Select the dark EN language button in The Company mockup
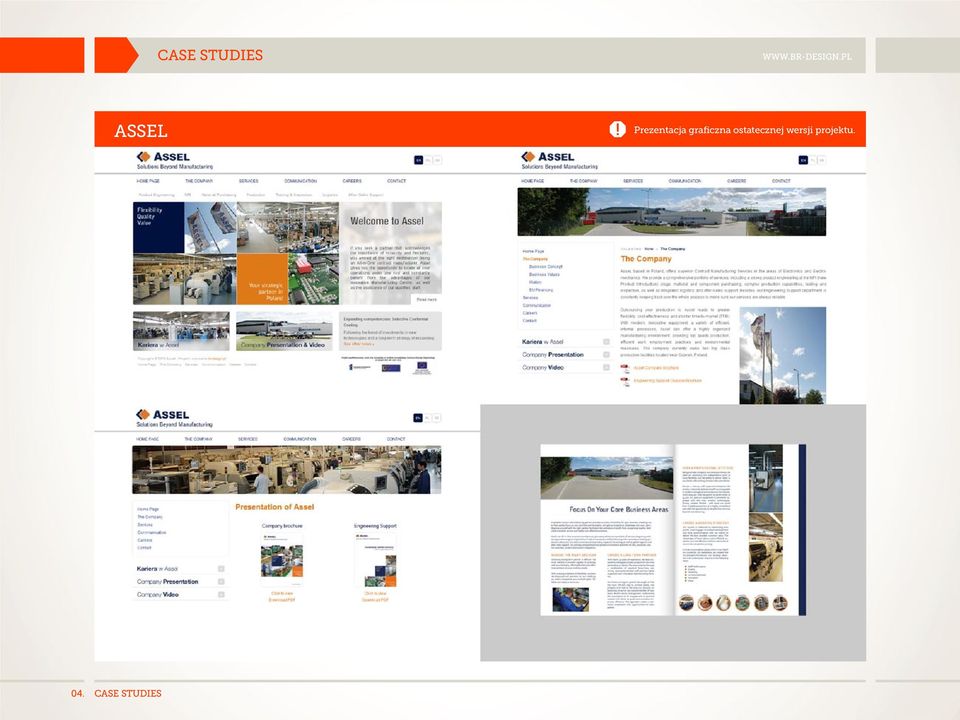 [803, 160]
